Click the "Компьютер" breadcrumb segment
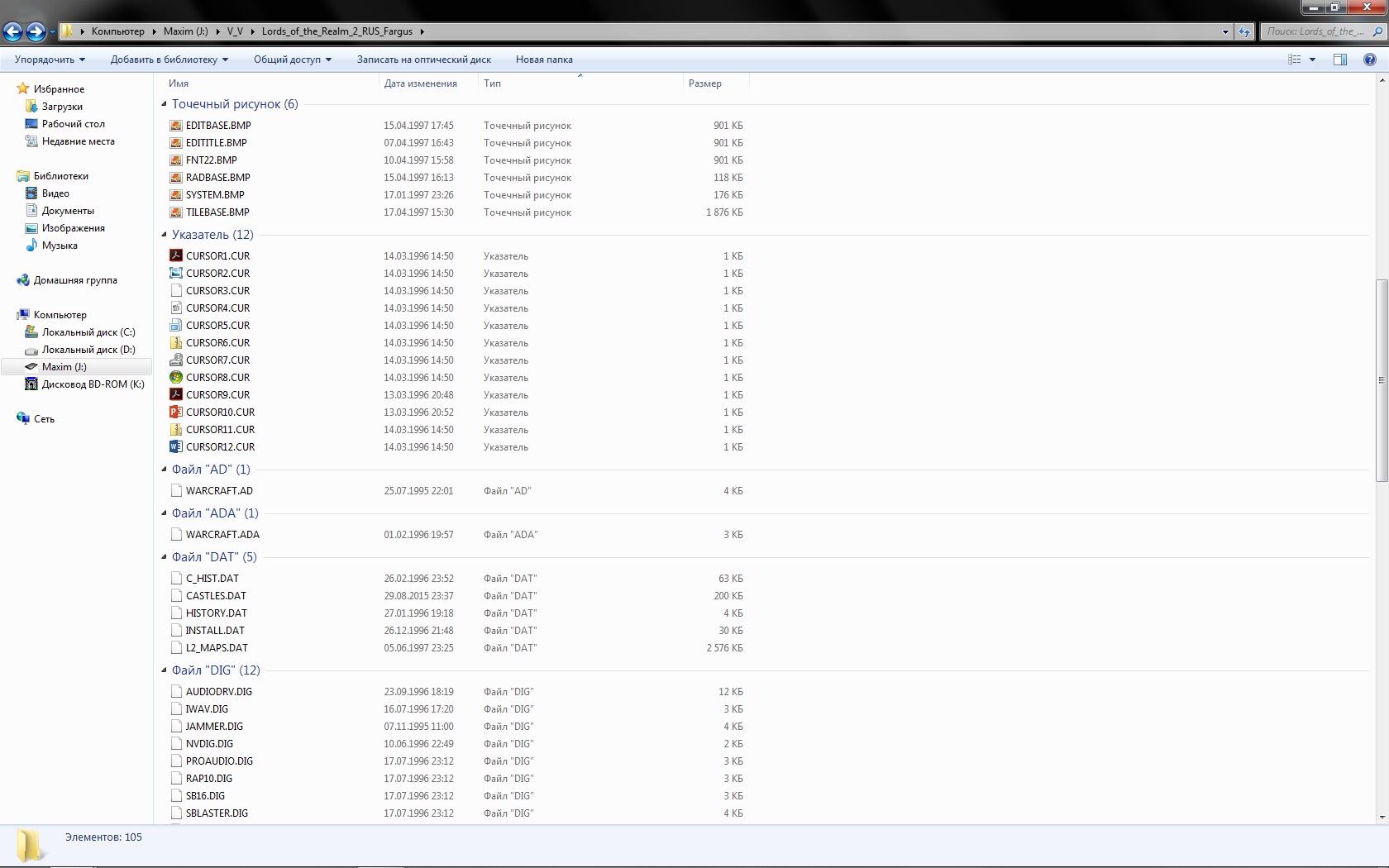 pos(117,31)
